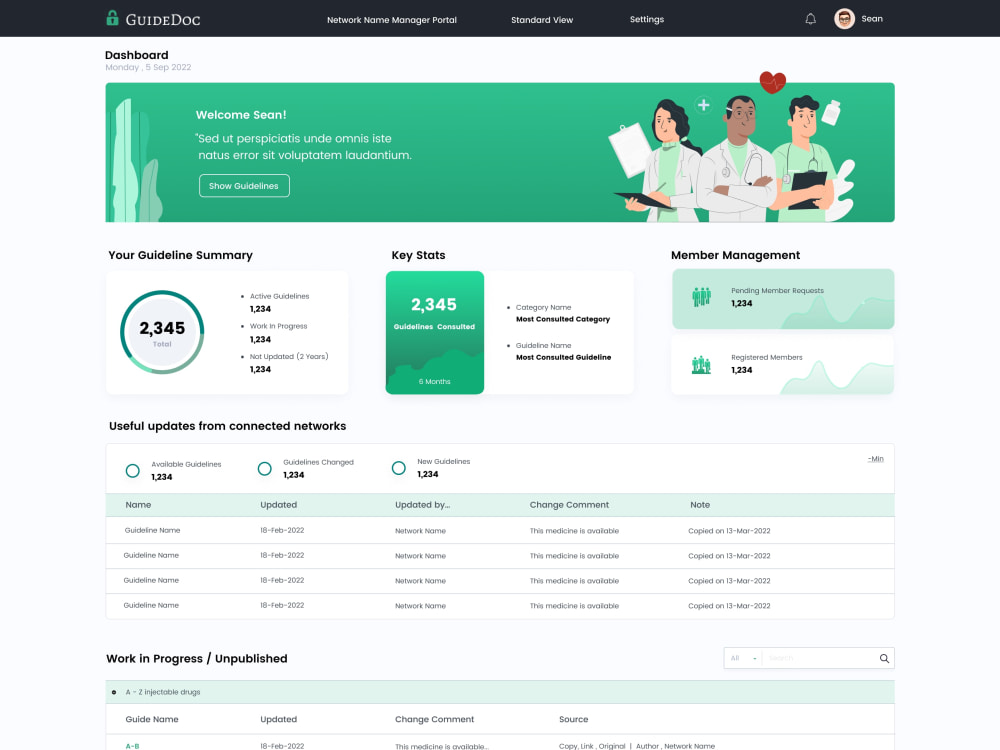Click Most Consulted Category text

562,319
